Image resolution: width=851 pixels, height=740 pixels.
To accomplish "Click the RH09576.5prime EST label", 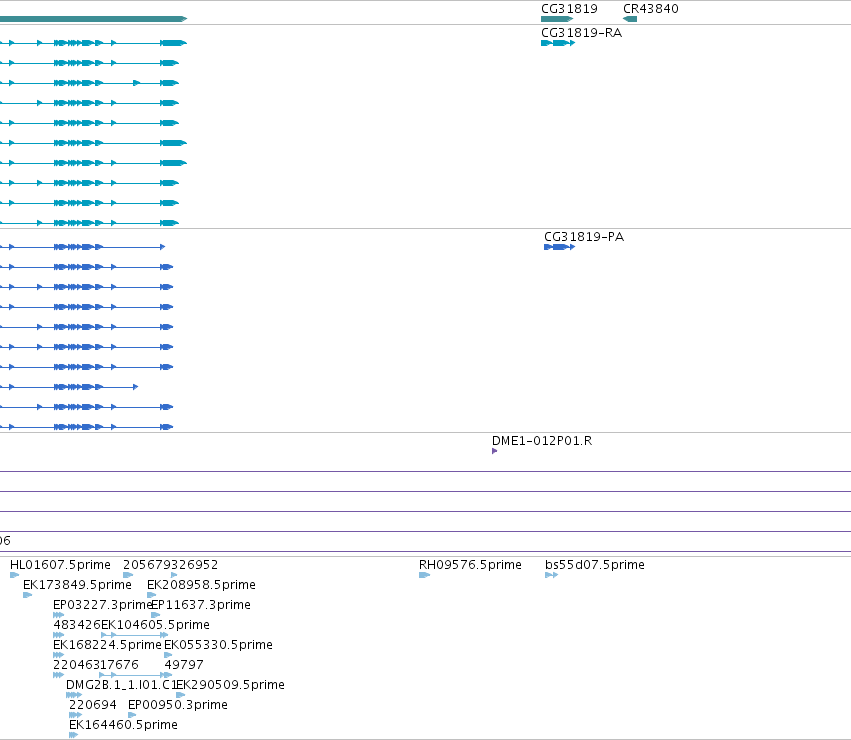I will pos(470,565).
